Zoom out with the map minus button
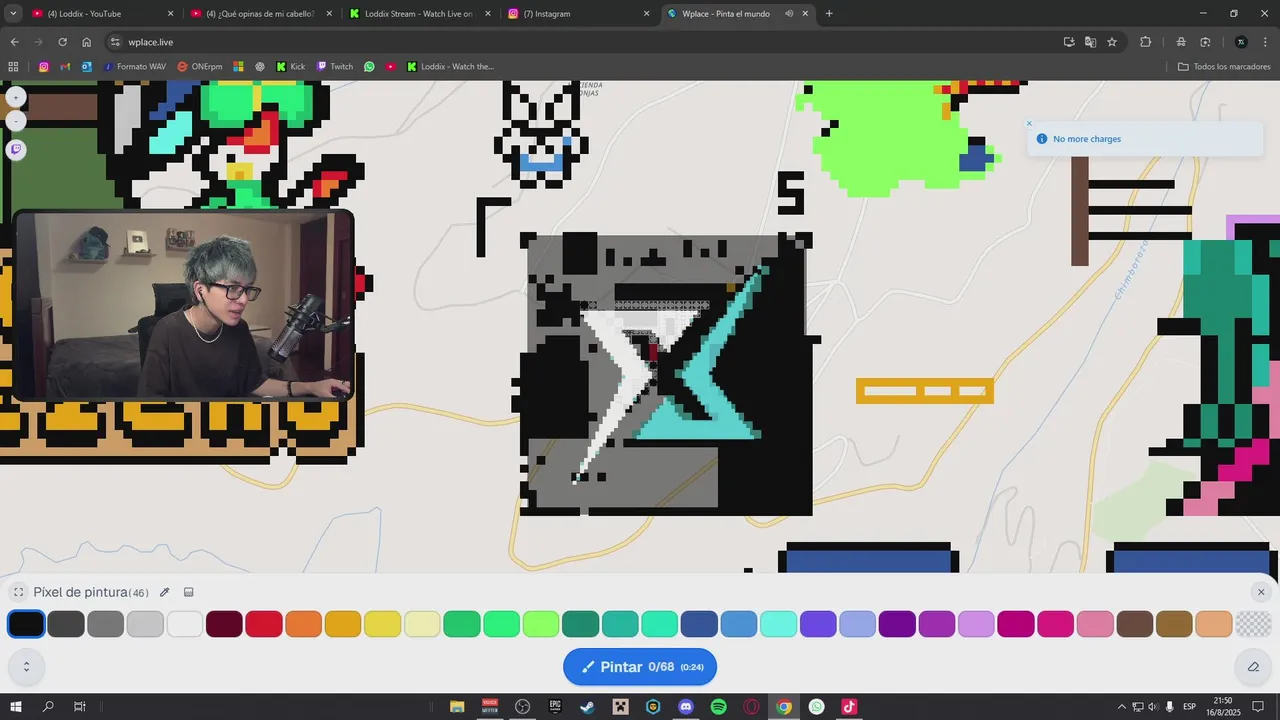1280x720 pixels. click(x=16, y=121)
